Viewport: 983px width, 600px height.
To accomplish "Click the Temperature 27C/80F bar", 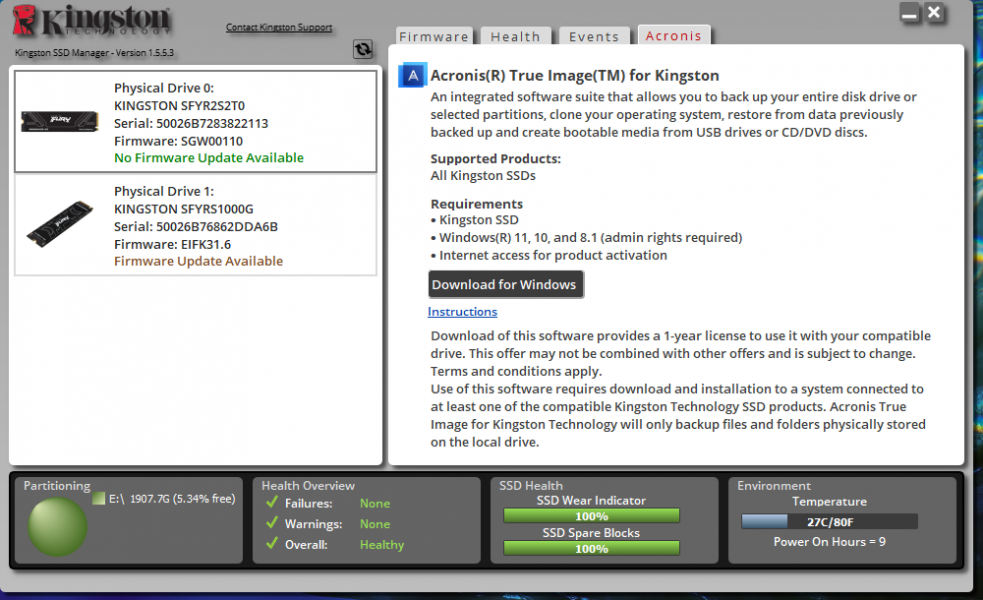I will [829, 522].
